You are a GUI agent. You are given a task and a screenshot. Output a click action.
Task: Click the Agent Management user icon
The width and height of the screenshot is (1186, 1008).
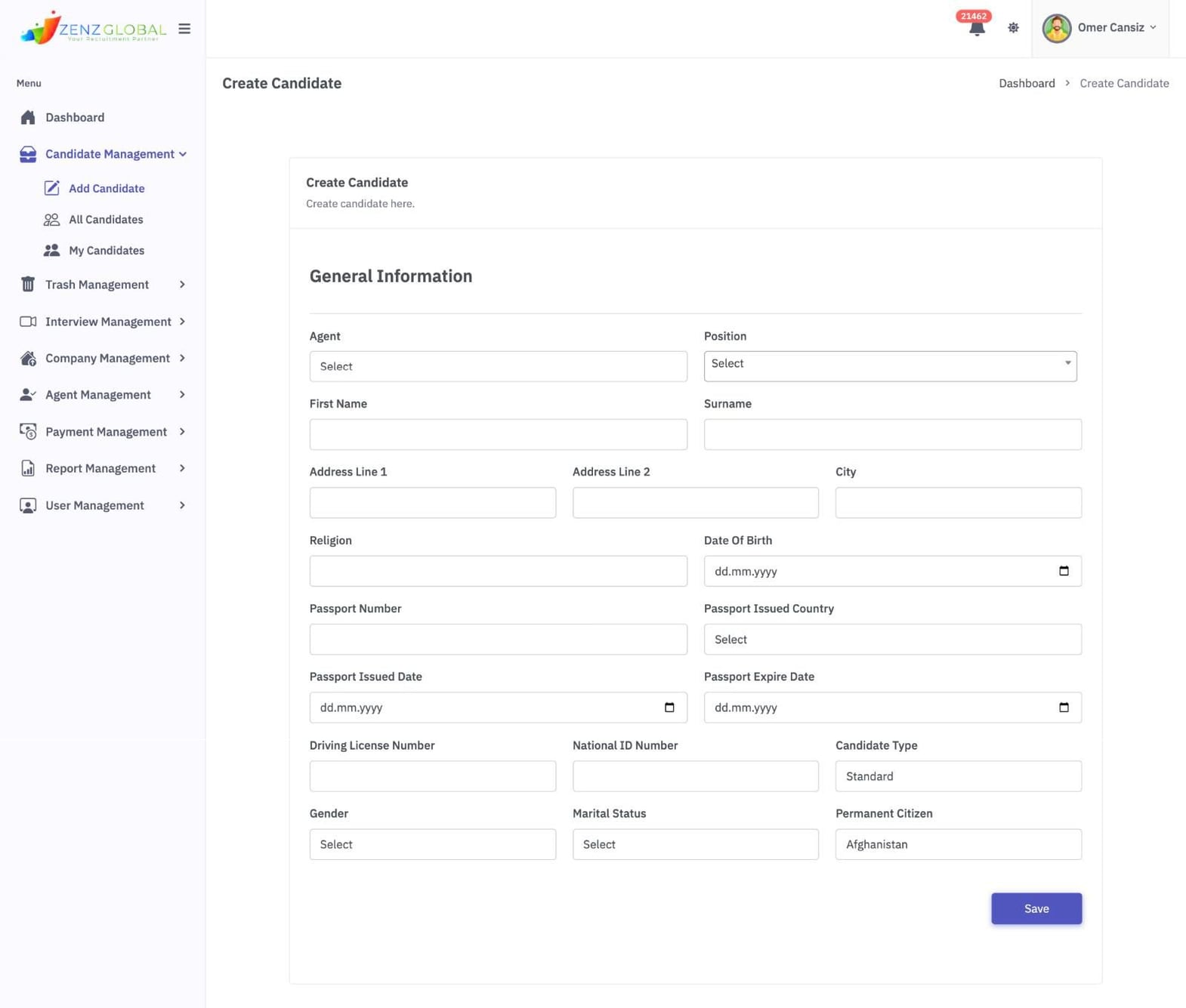click(x=28, y=394)
